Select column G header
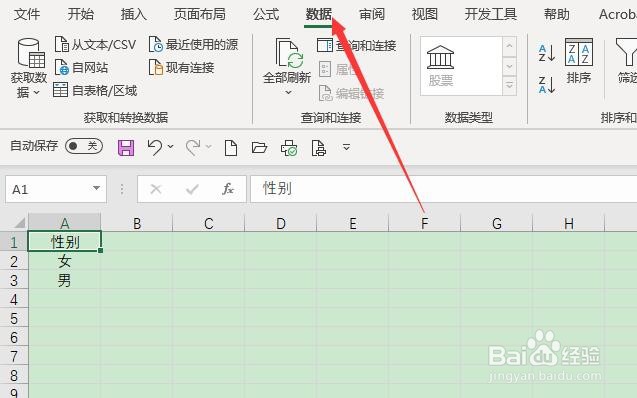Screen dimensions: 637x398 tap(496, 223)
